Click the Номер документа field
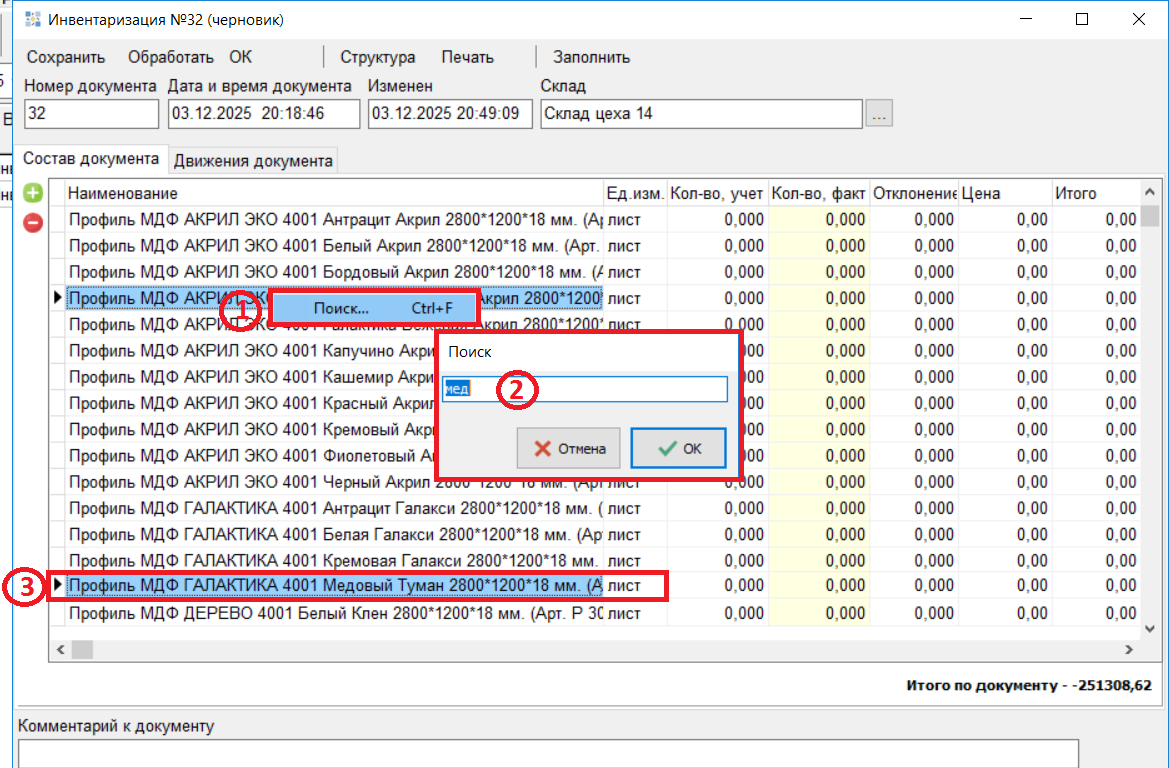This screenshot has width=1169, height=768. 91,114
